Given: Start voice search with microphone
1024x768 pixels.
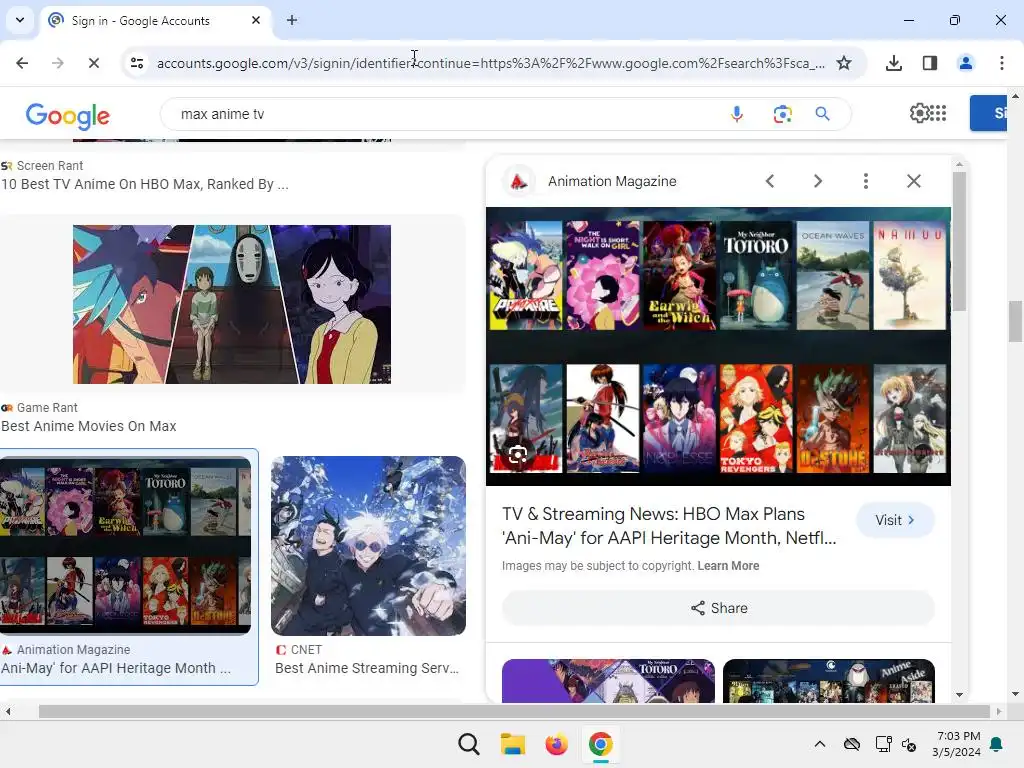Looking at the screenshot, I should click(737, 114).
